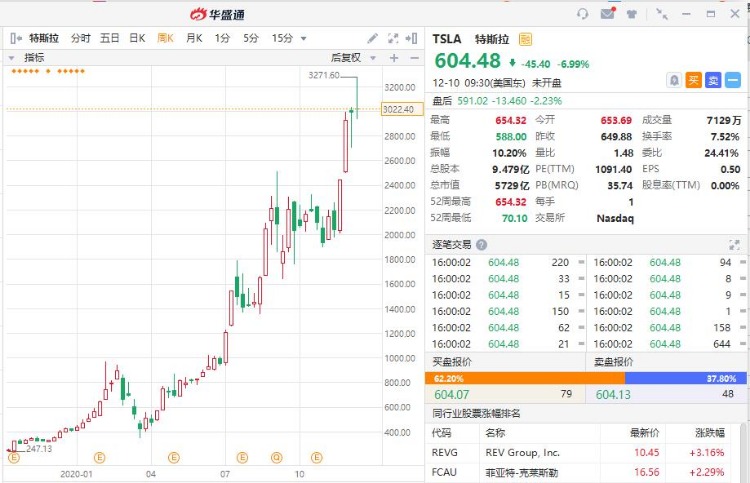The width and height of the screenshot is (750, 483).
Task: Click the 买盘报价 header
Action: [x=452, y=362]
